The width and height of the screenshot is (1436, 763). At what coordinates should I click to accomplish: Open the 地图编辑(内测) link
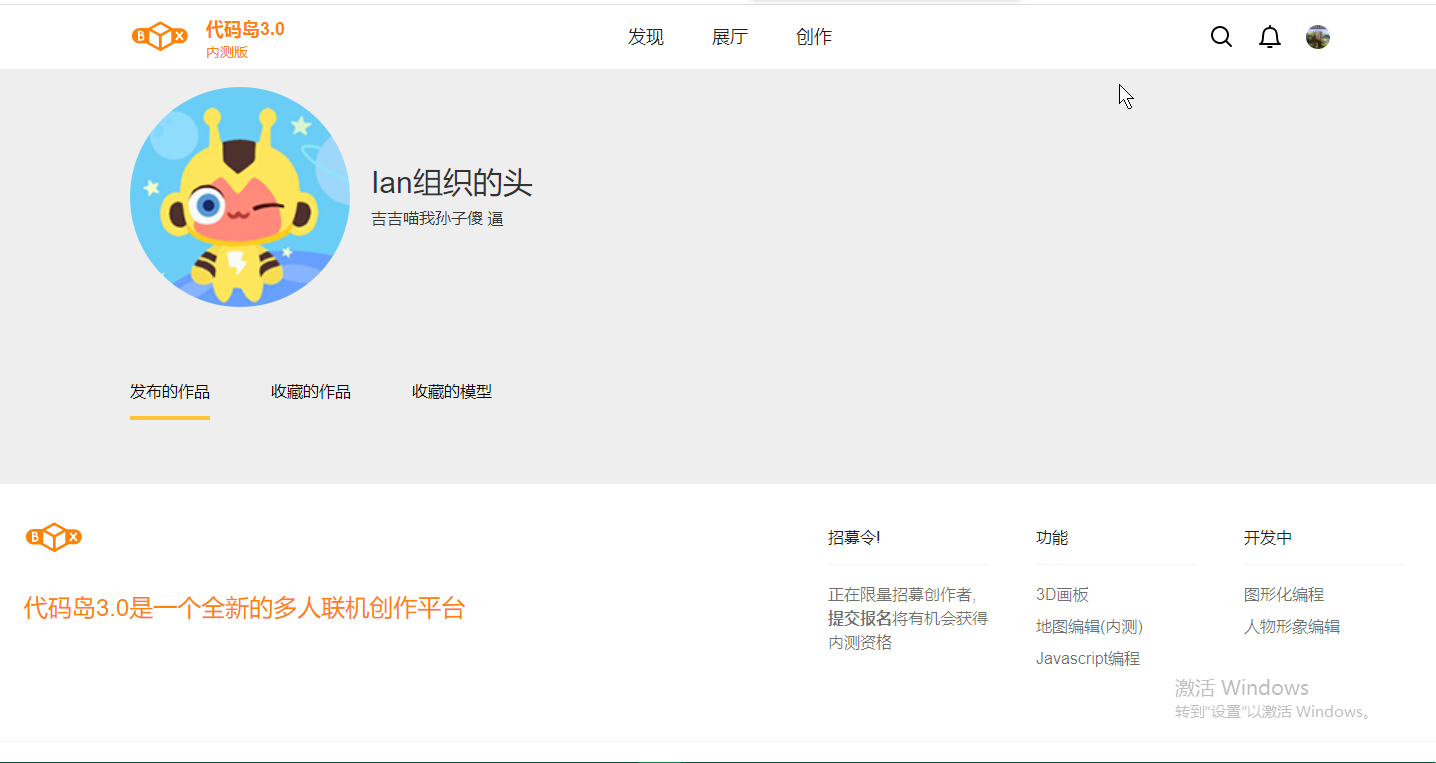pos(1089,626)
